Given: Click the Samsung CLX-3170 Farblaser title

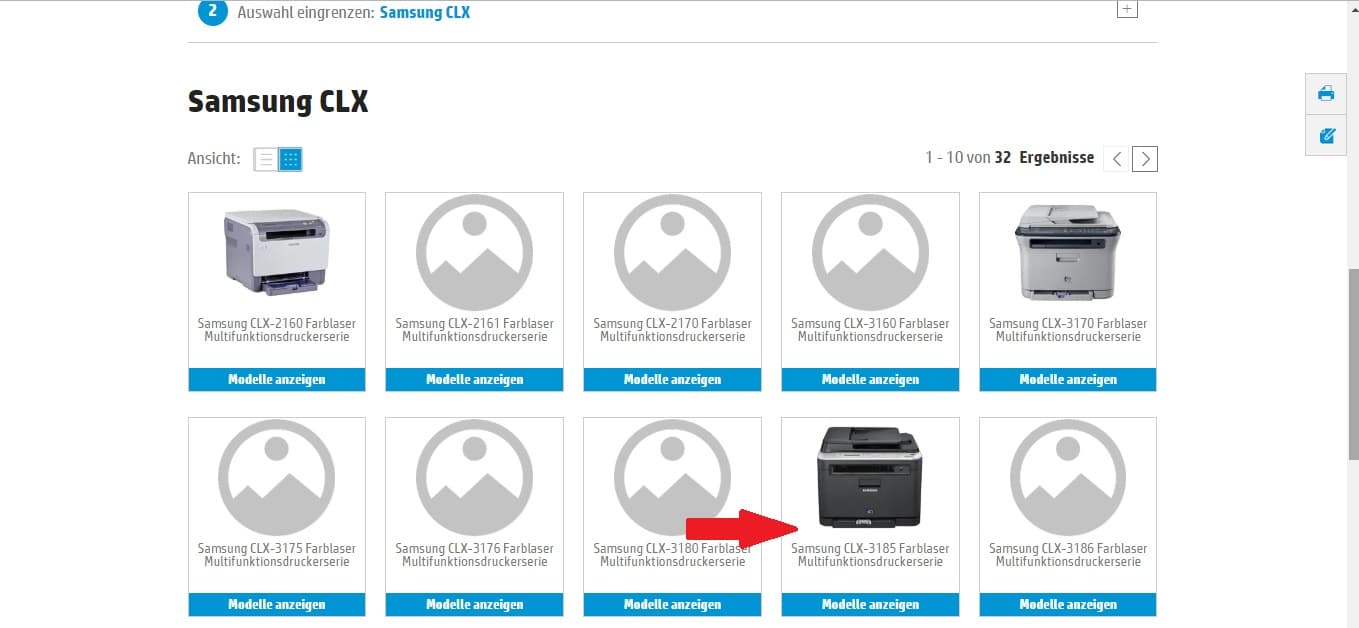Looking at the screenshot, I should pos(1068,330).
